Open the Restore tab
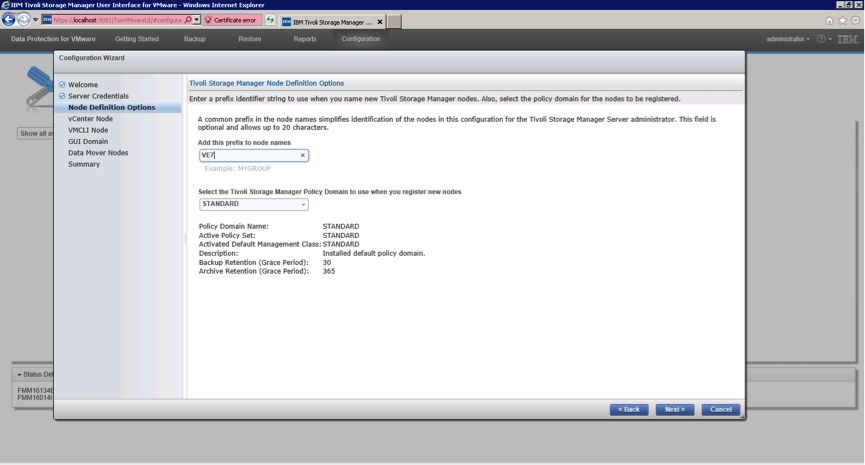The width and height of the screenshot is (865, 465). pos(250,39)
